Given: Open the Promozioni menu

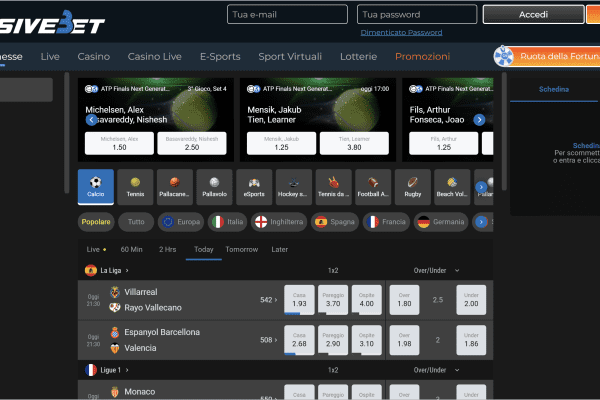Looking at the screenshot, I should click(422, 57).
